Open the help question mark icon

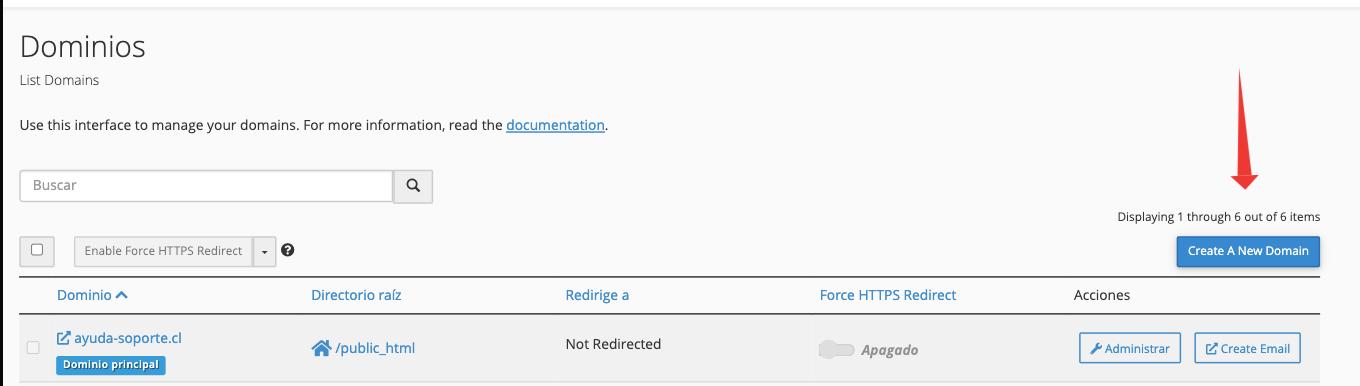click(288, 250)
